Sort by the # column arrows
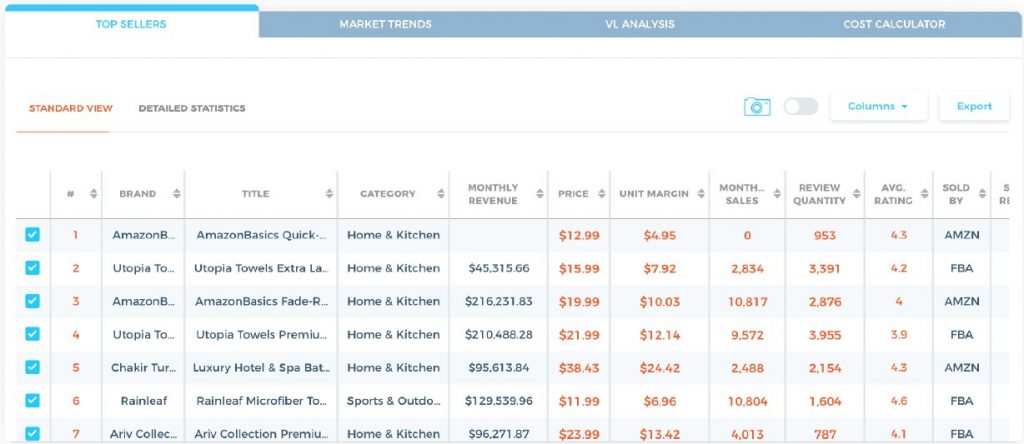 (x=93, y=194)
